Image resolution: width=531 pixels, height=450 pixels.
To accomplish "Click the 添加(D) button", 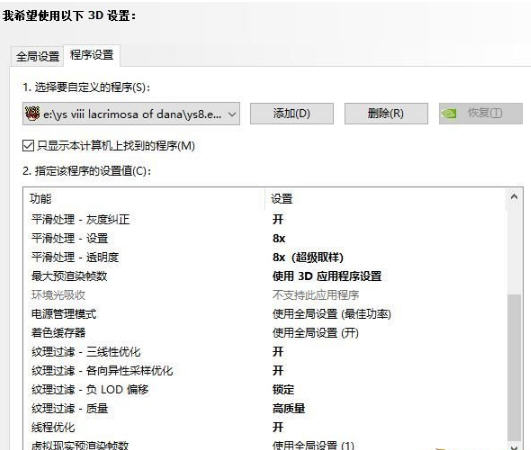I will pos(292,113).
